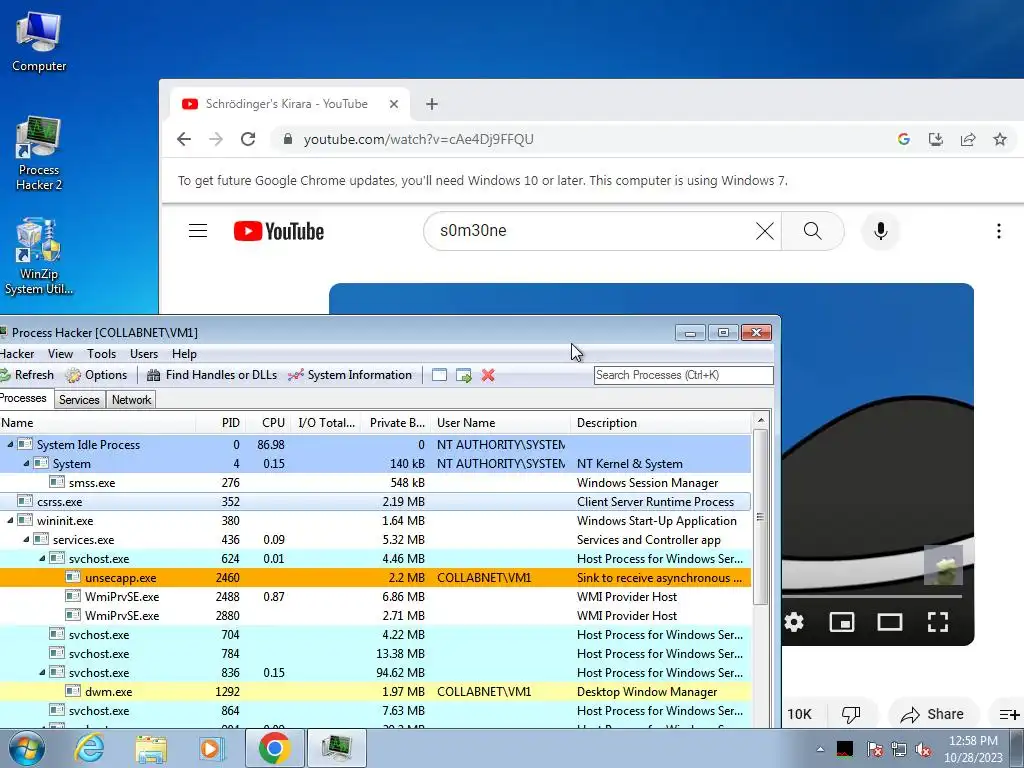Switch the video to miniplayer
The image size is (1024, 768).
click(x=842, y=622)
